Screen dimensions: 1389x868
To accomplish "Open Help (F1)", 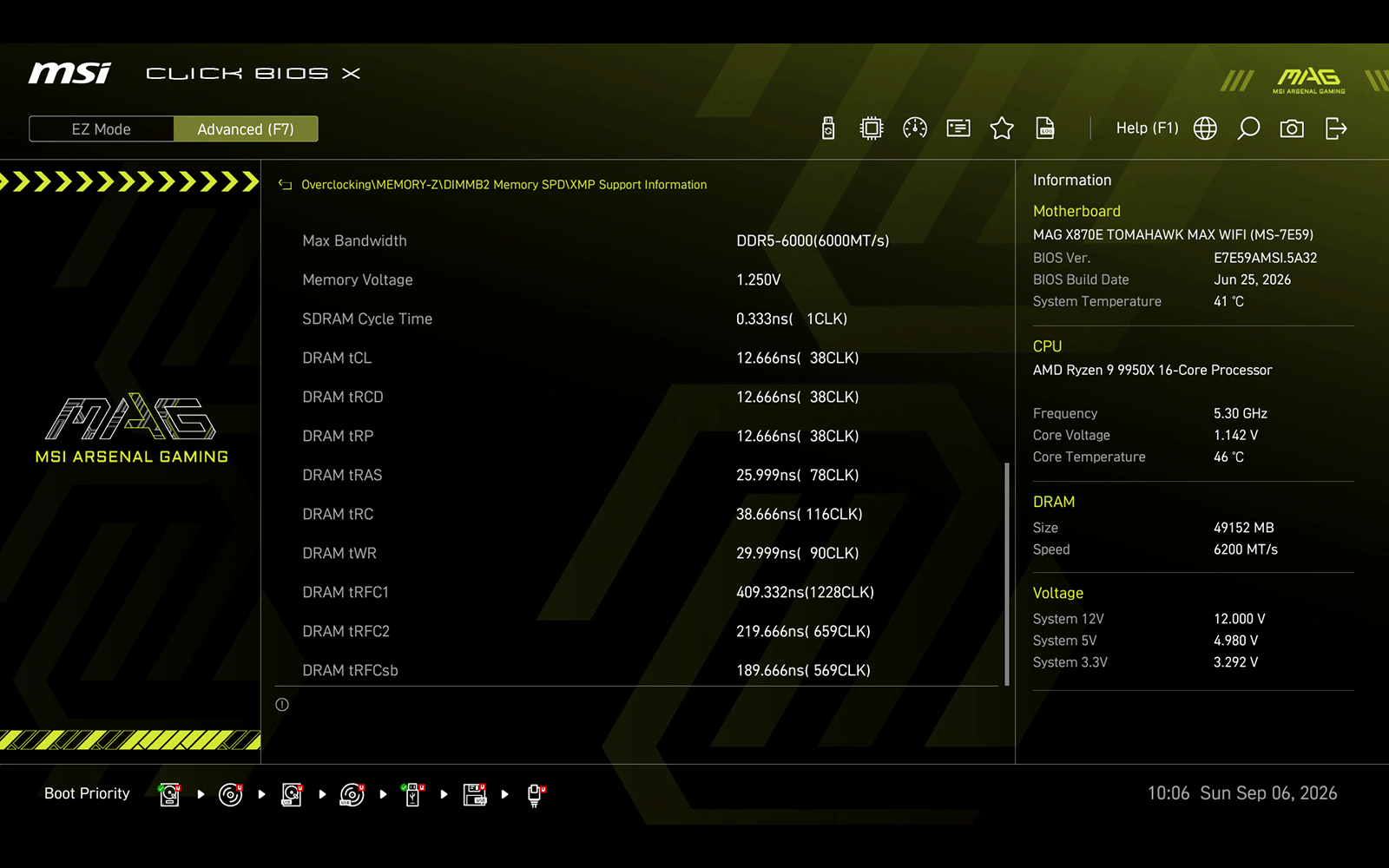I will coord(1147,128).
